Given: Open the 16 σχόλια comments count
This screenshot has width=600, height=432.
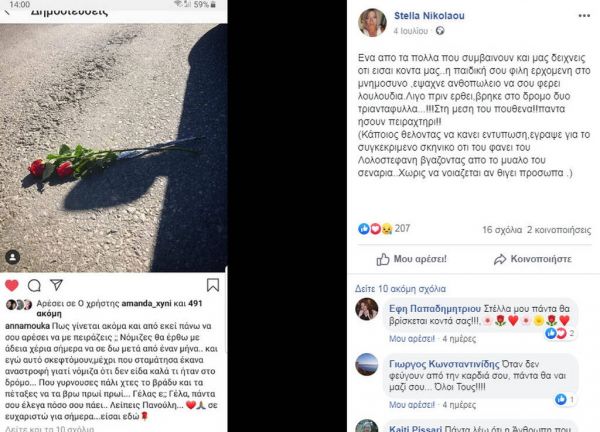Looking at the screenshot, I should (502, 230).
